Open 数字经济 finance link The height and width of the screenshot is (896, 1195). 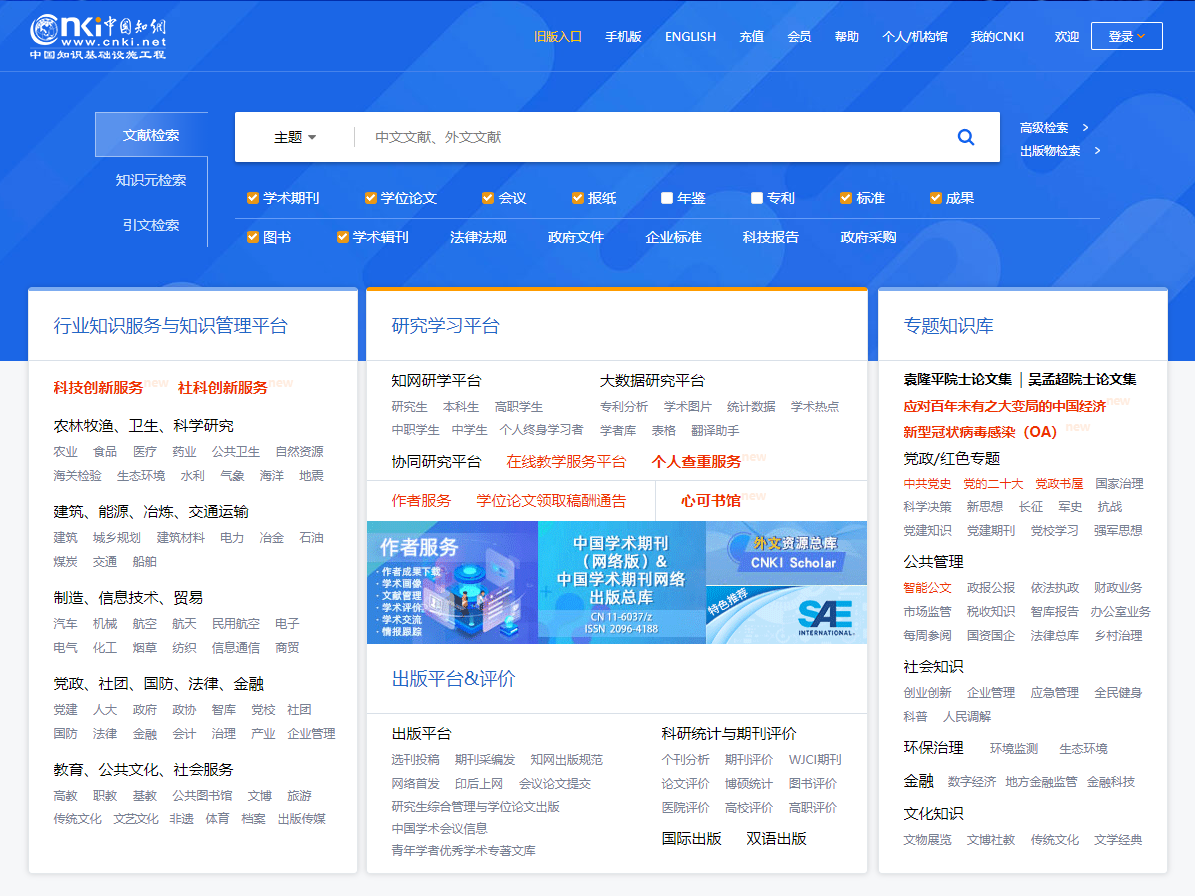click(x=972, y=782)
